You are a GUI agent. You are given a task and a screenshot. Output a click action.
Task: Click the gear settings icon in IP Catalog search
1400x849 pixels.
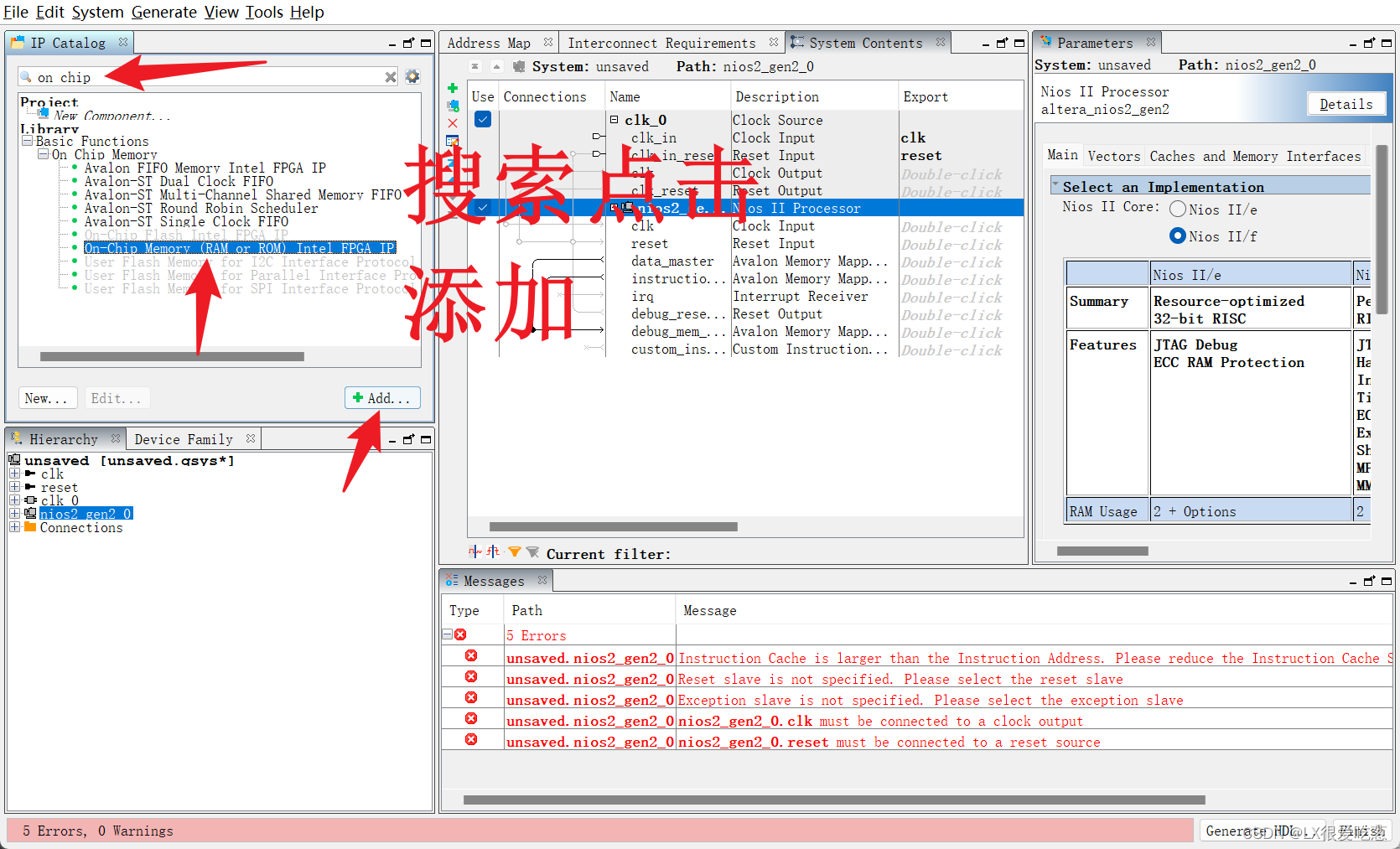pyautogui.click(x=412, y=76)
